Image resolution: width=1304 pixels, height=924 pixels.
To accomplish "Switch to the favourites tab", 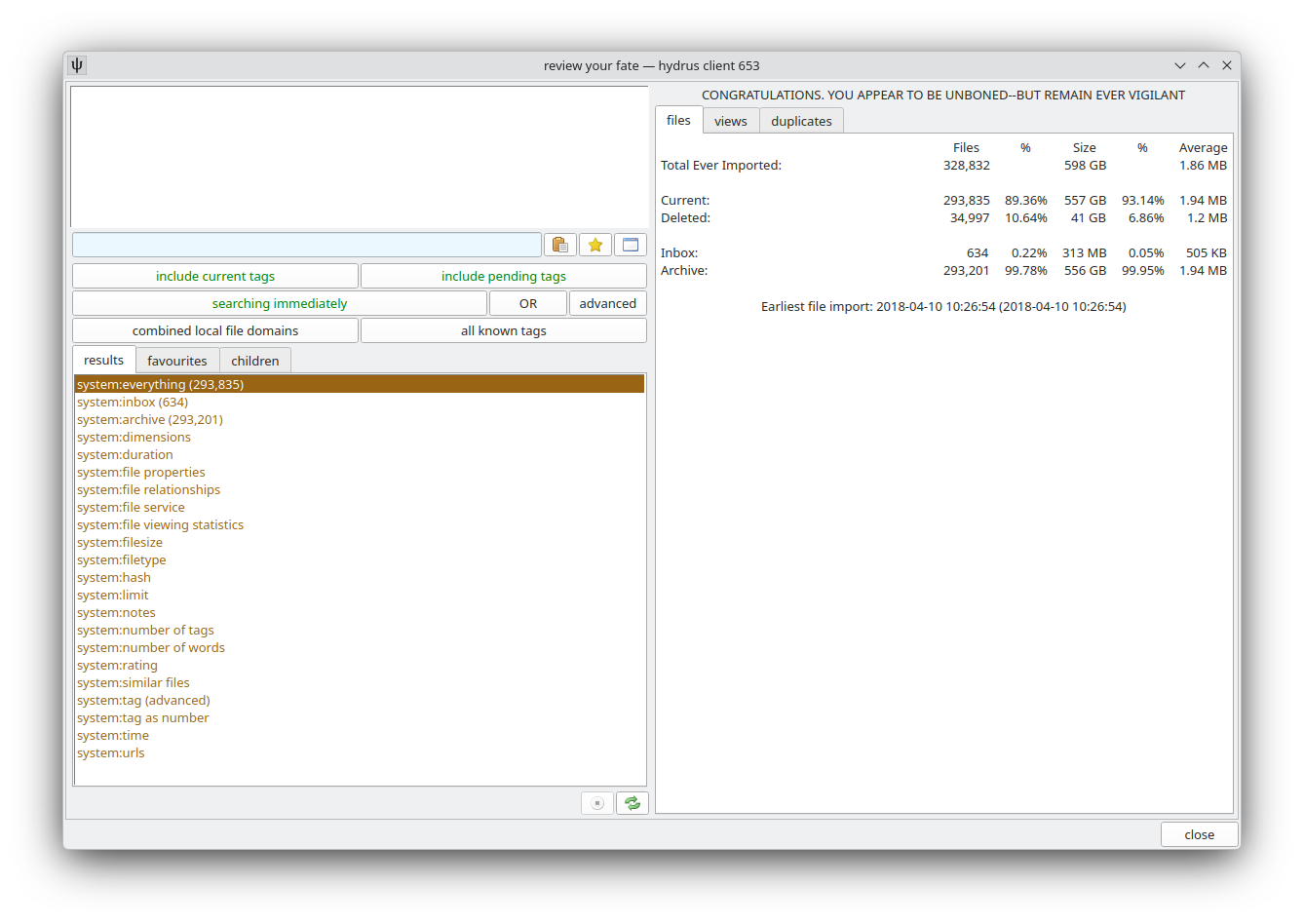I will pyautogui.click(x=177, y=361).
